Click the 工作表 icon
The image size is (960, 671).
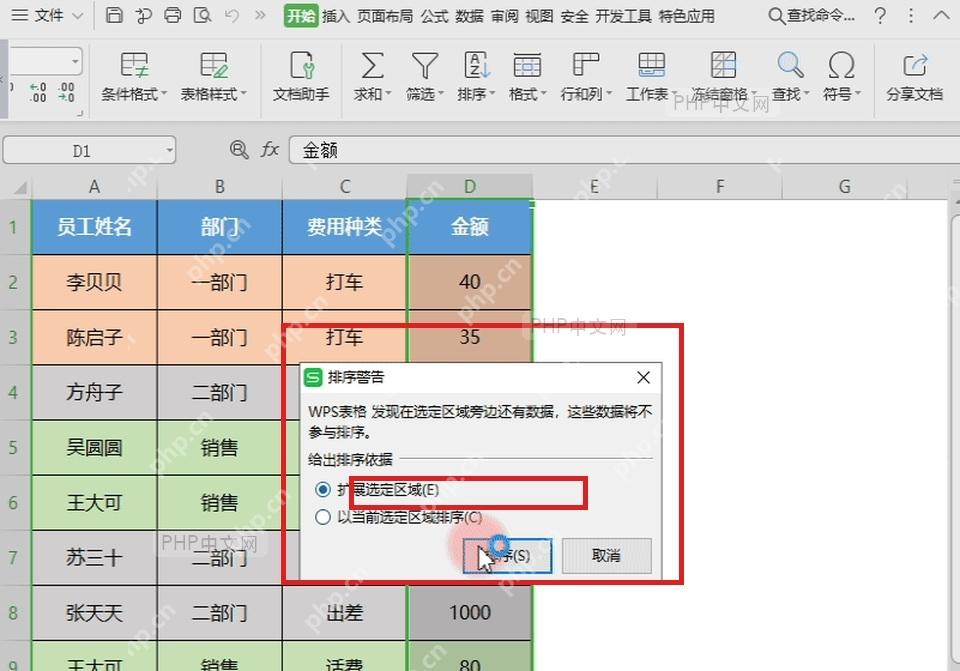point(651,65)
